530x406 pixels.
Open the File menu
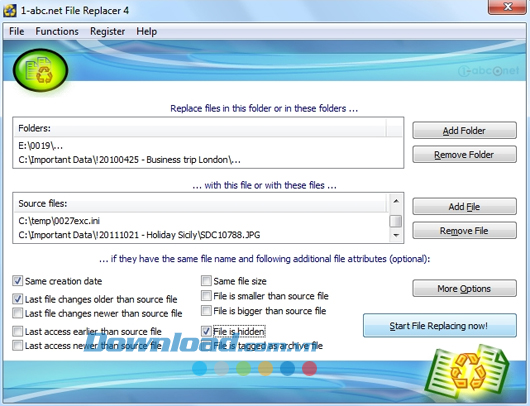pyautogui.click(x=17, y=31)
